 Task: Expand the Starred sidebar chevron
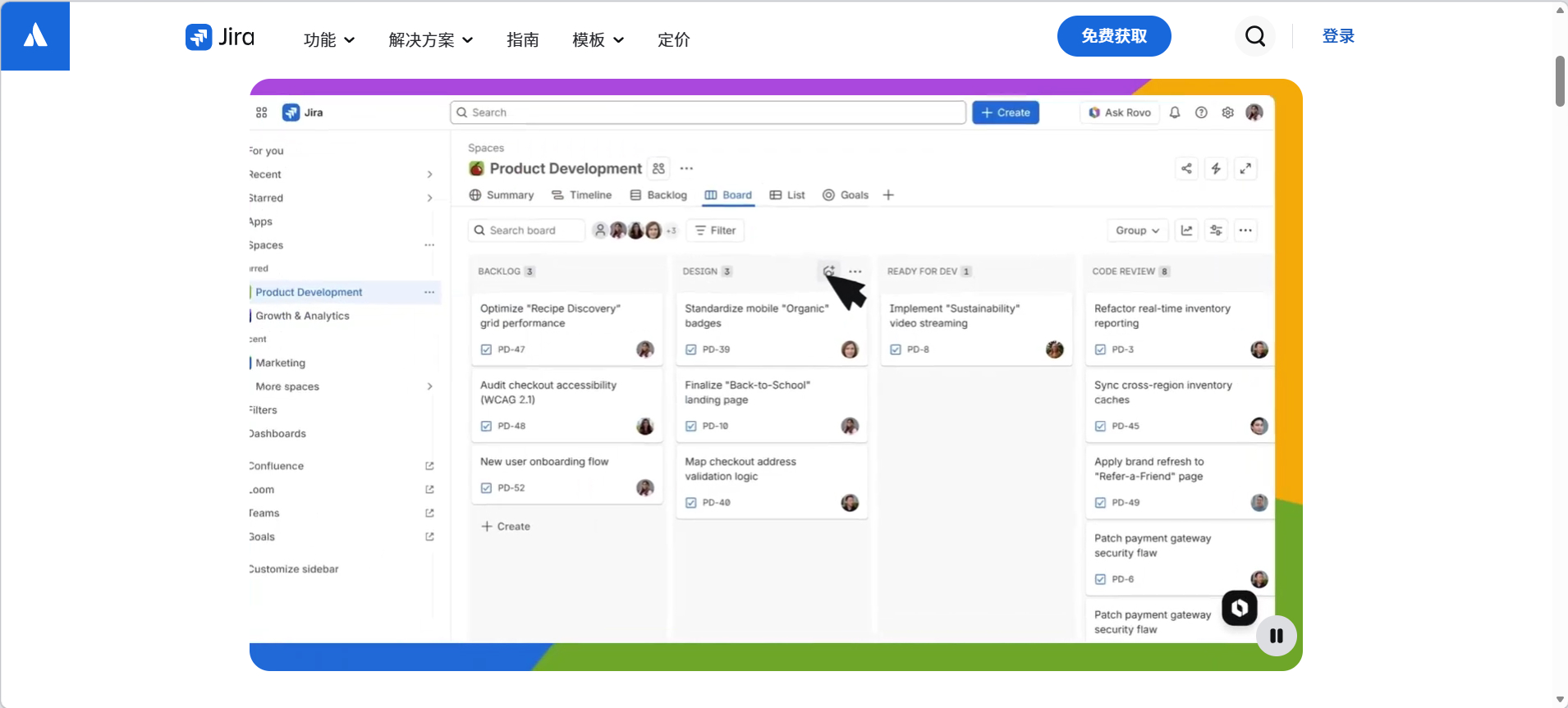point(429,198)
